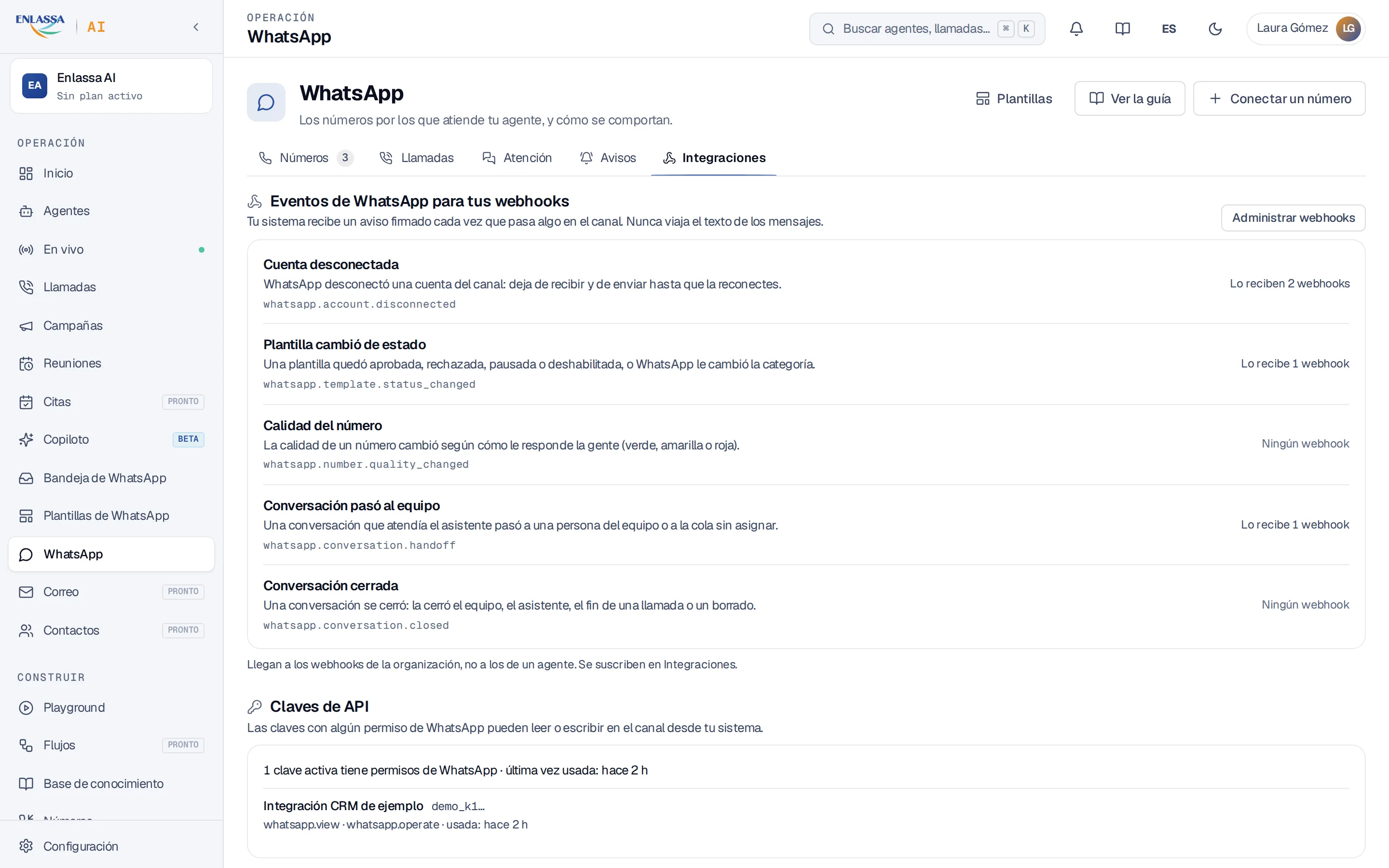Click Administrar webhooks button
Screen dimensions: 1389x868
pyautogui.click(x=1293, y=218)
